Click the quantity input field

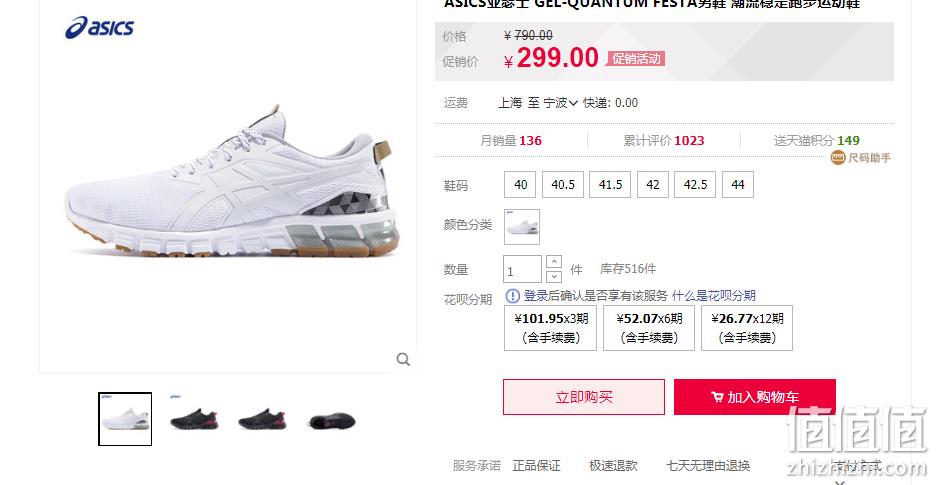pyautogui.click(x=522, y=269)
